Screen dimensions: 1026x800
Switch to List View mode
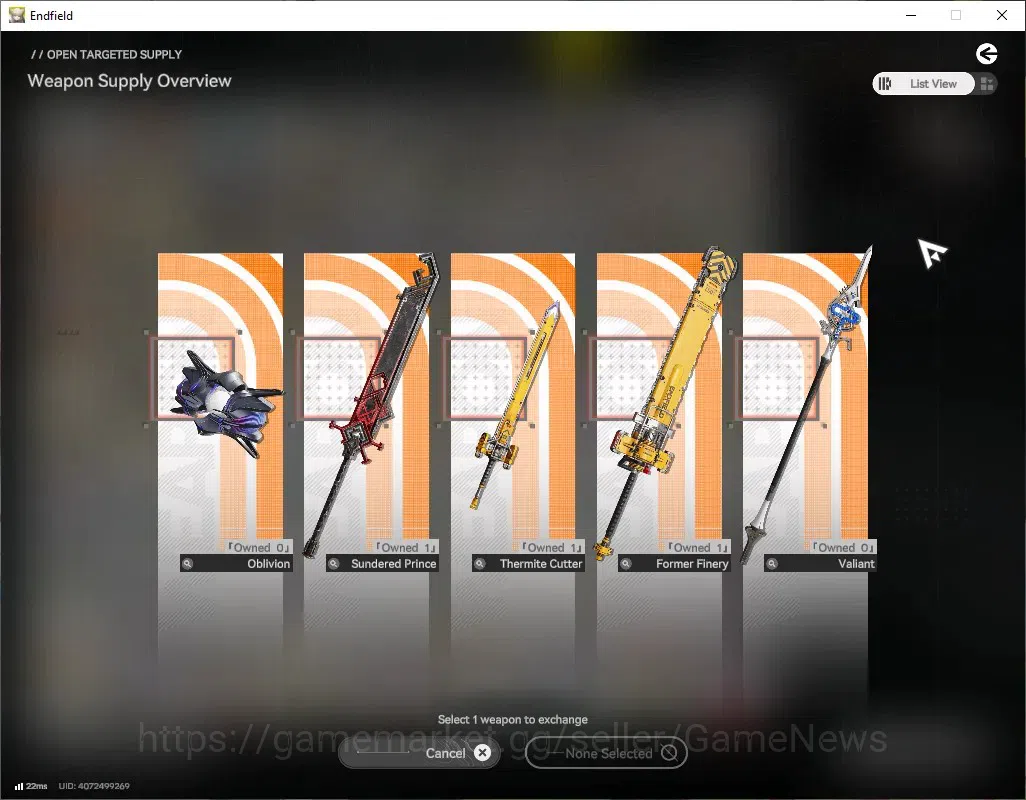923,84
